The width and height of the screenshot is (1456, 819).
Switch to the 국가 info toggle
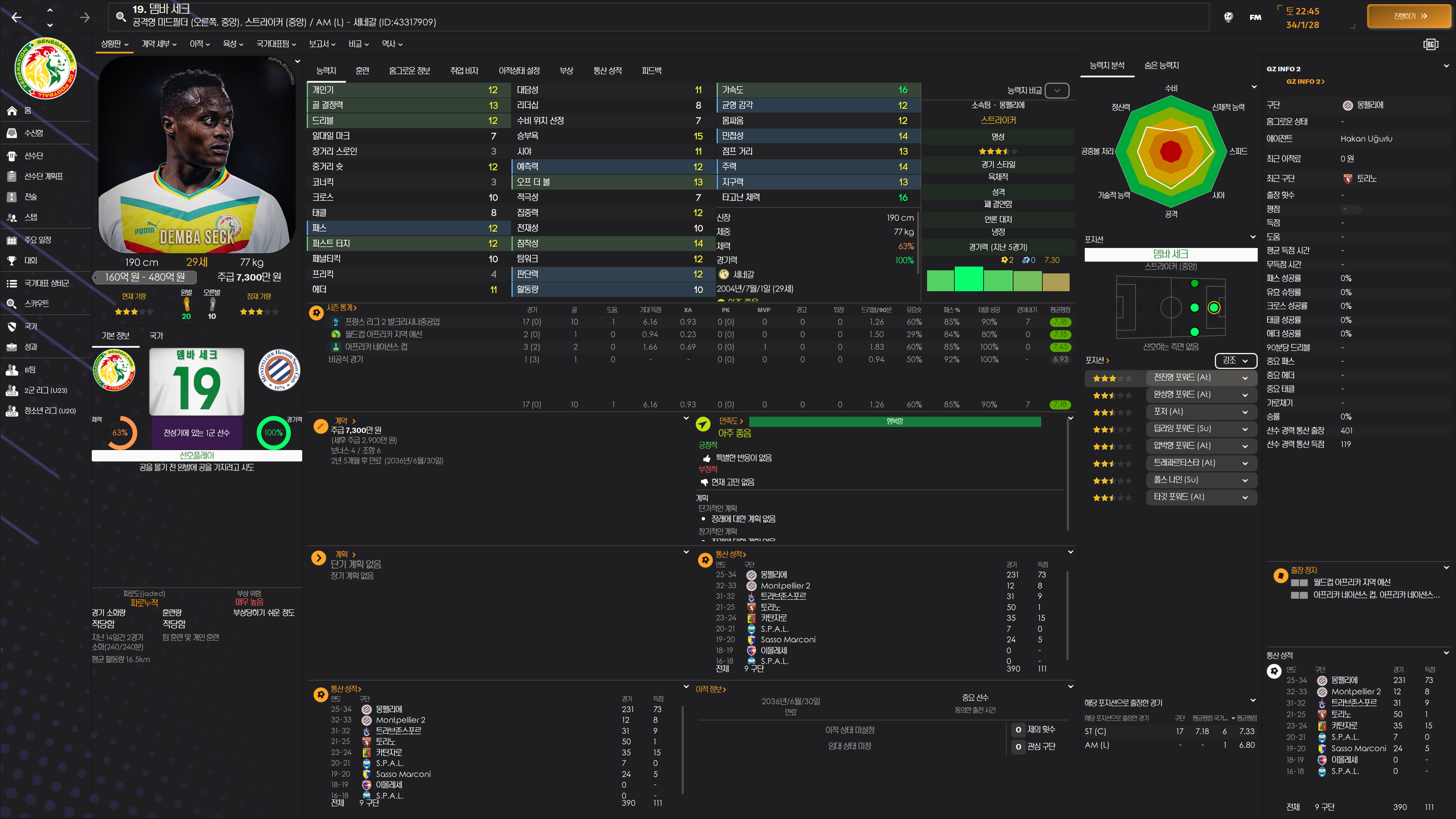156,336
